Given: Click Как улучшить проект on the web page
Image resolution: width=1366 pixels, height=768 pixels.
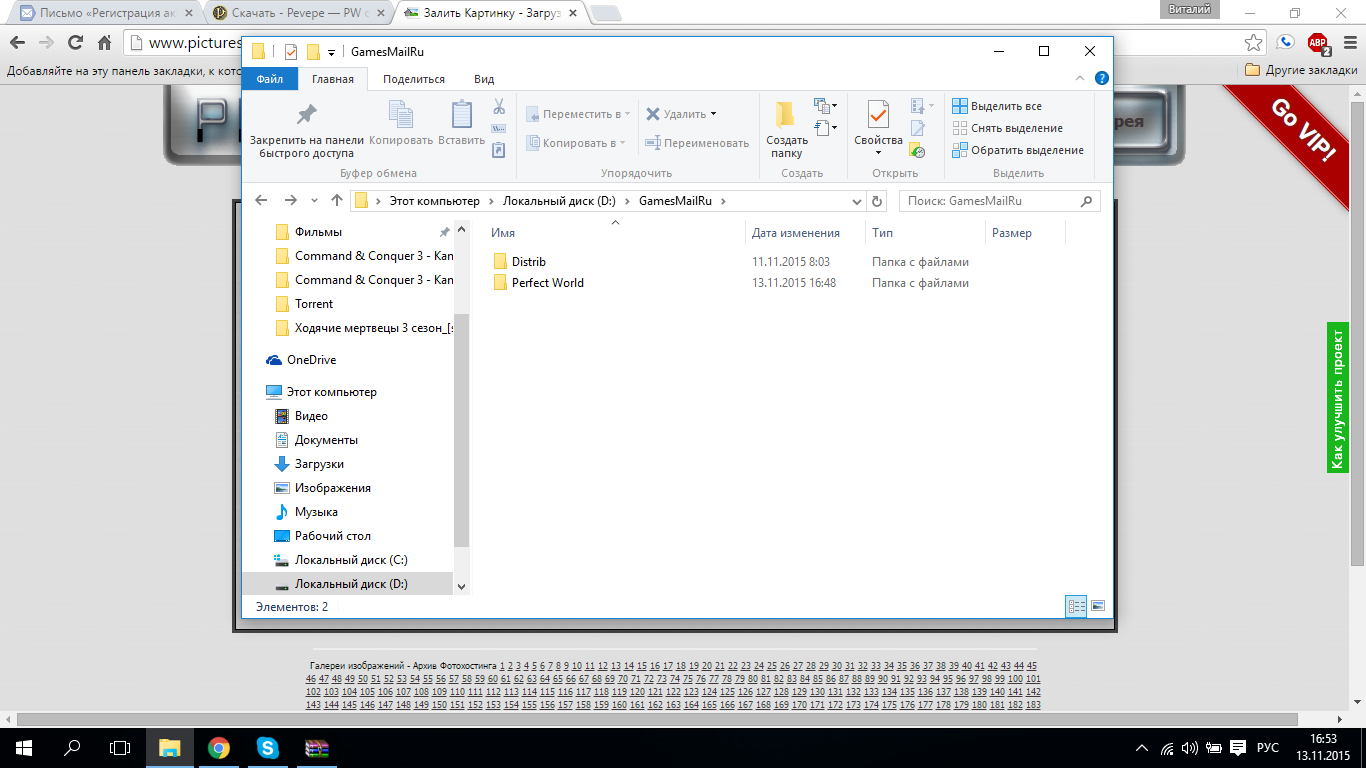Looking at the screenshot, I should [1337, 397].
